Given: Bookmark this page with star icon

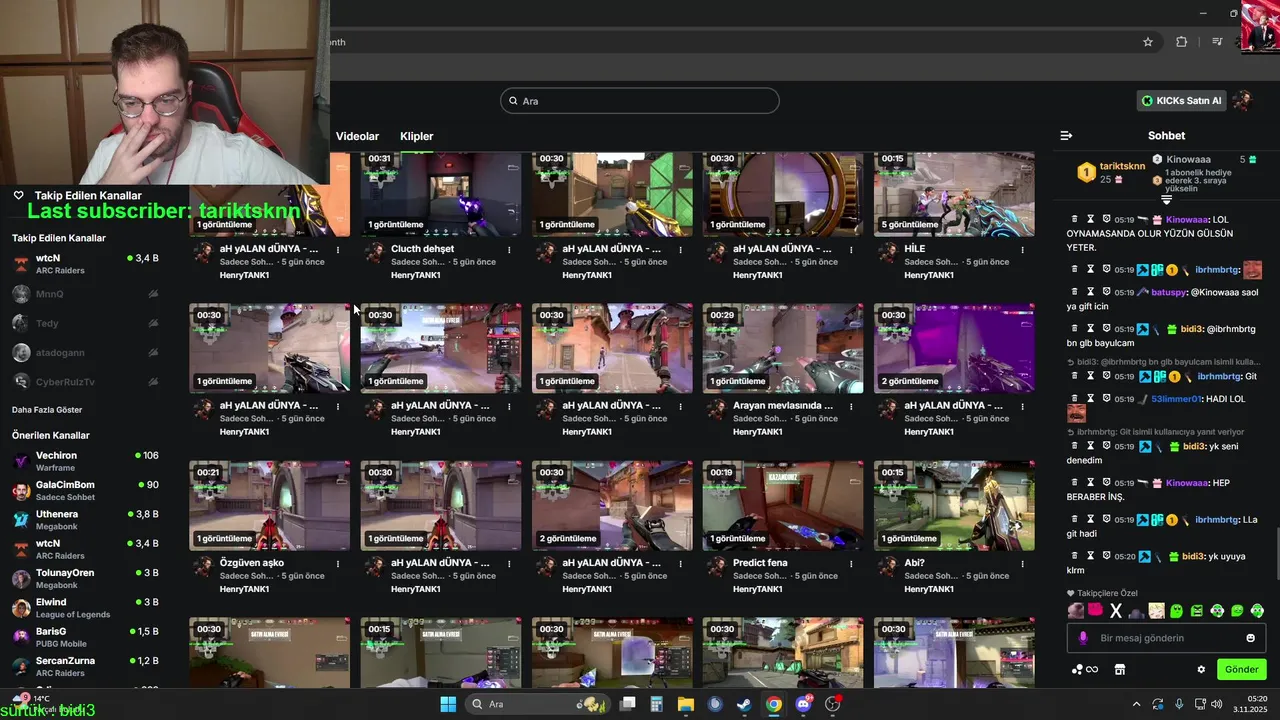Looking at the screenshot, I should click(x=1148, y=42).
